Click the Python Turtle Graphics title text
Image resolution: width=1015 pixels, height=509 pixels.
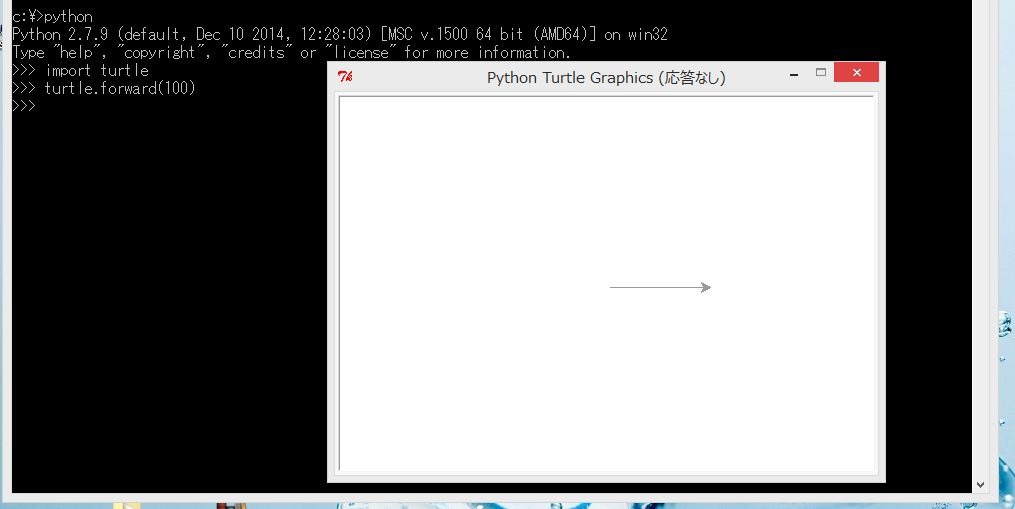pos(605,78)
